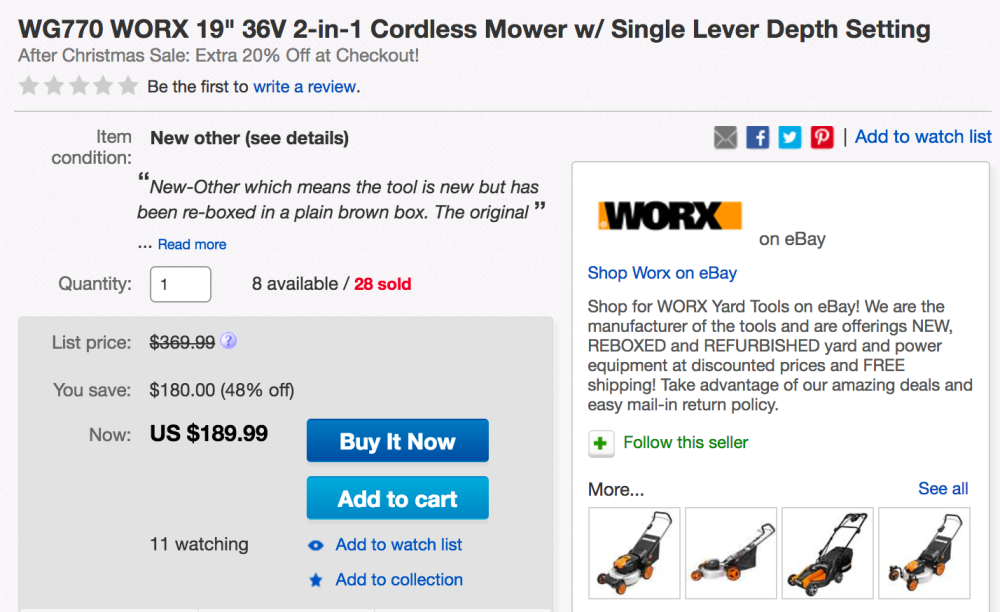The width and height of the screenshot is (1000, 612).
Task: Pin listing with Pinterest icon
Action: [x=822, y=138]
